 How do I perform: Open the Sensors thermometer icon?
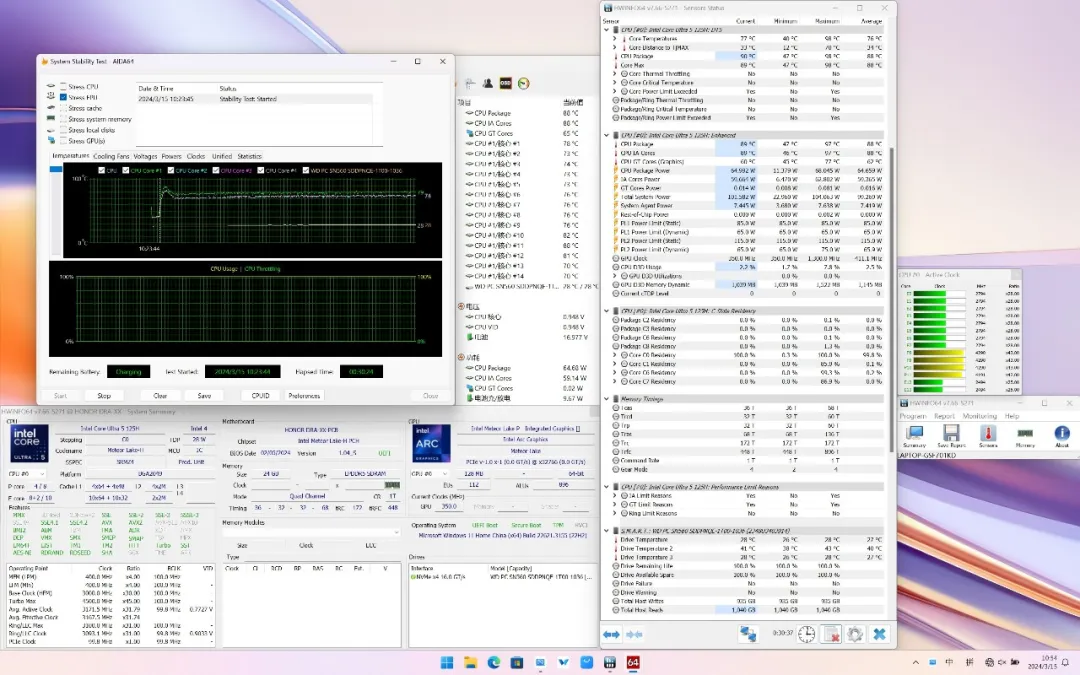coord(988,434)
